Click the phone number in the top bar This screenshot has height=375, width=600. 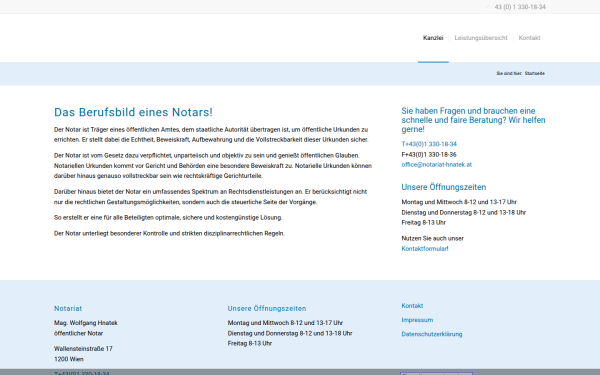coord(520,7)
